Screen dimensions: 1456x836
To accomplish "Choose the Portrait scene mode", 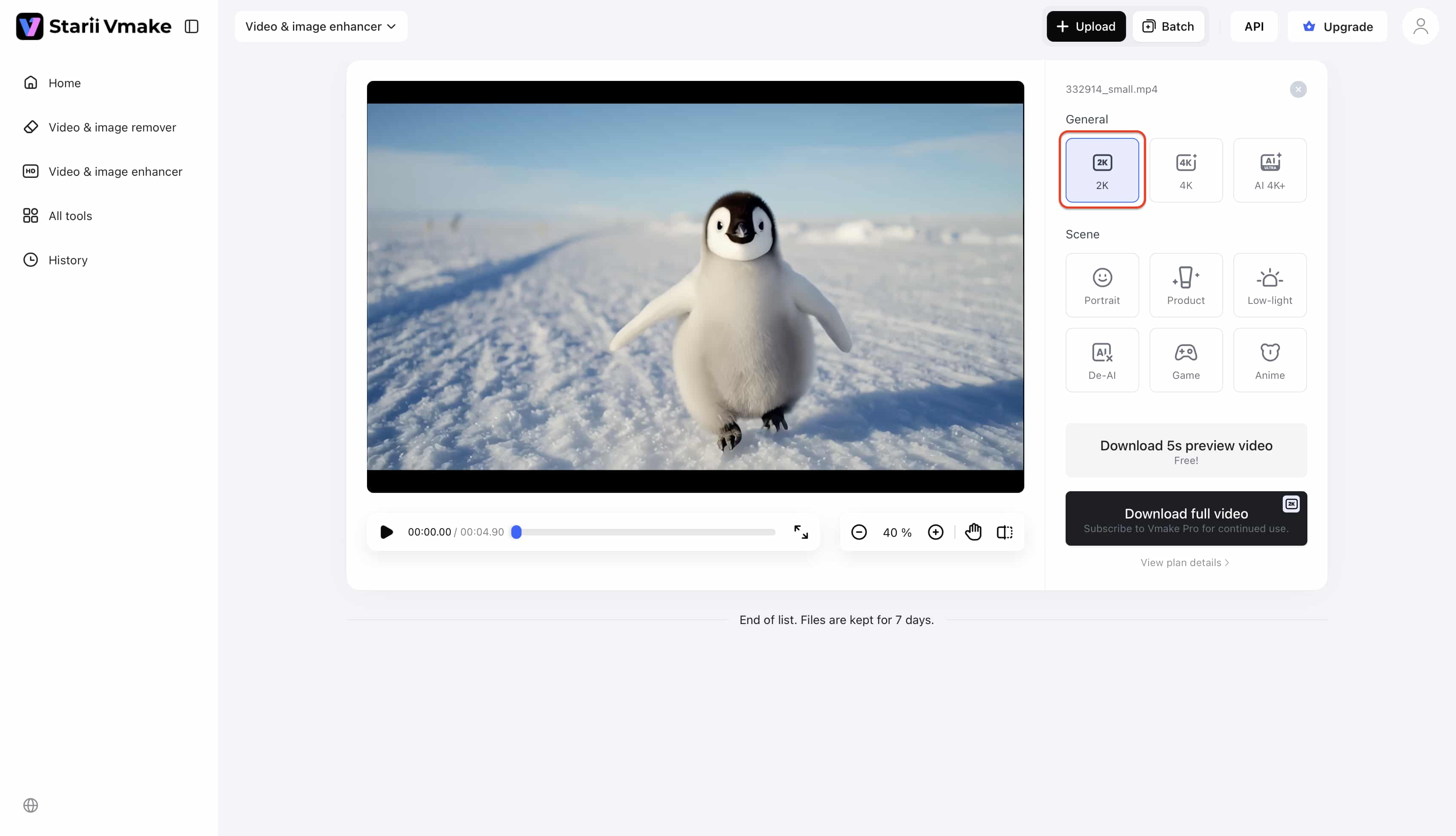I will coord(1102,285).
